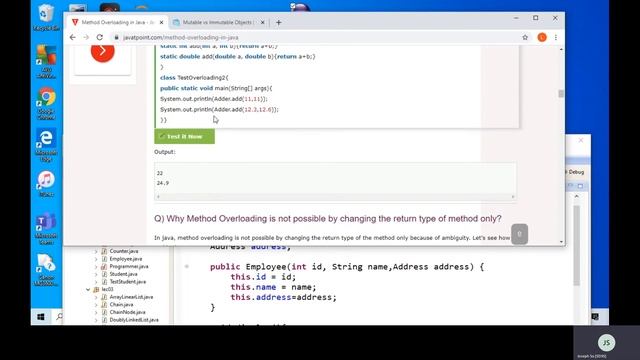Close the Mutable vs Immutable Objects tab
Image resolution: width=640 pixels, height=360 pixels.
(262, 22)
